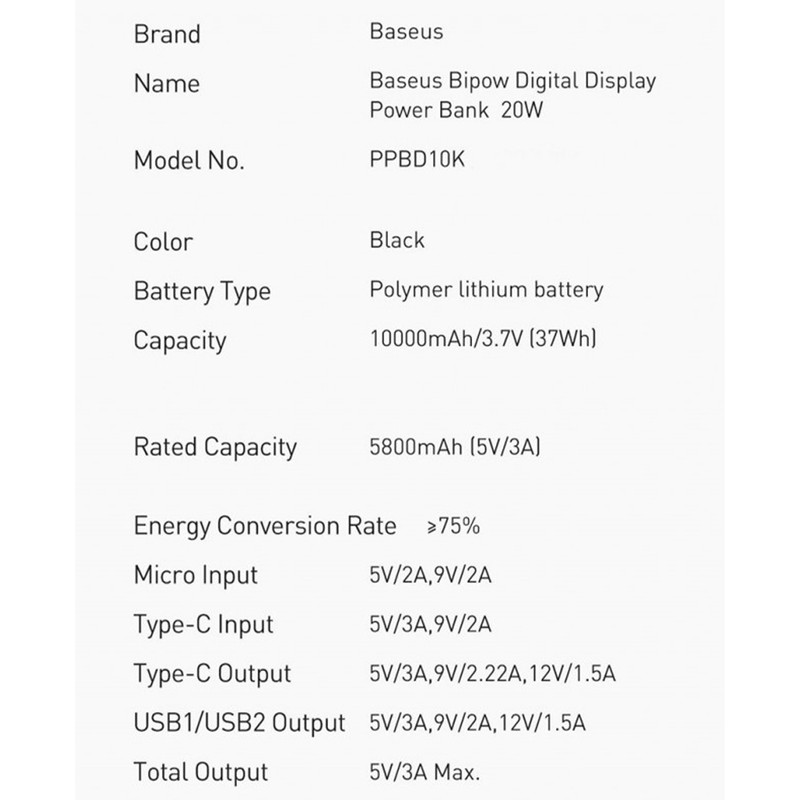Select the Baseus brand value
The image size is (800, 800).
click(406, 32)
